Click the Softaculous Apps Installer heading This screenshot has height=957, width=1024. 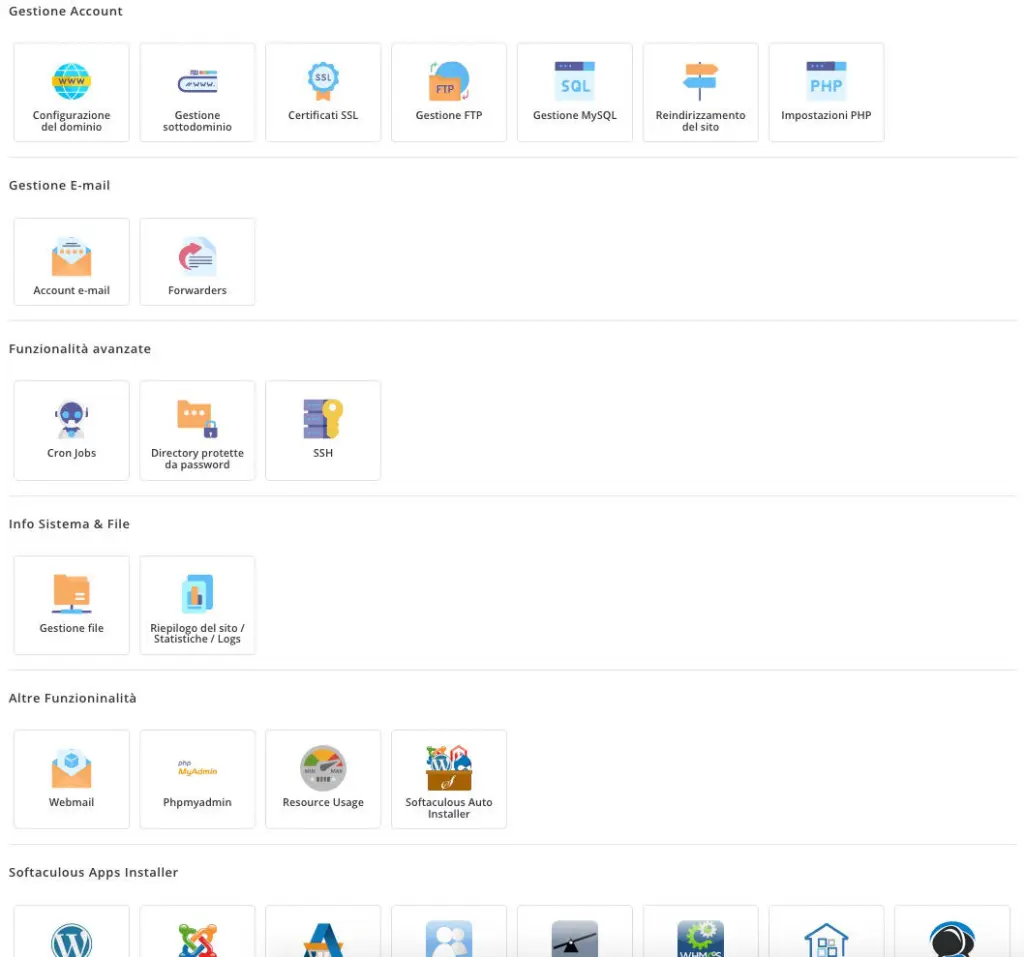[x=93, y=873]
